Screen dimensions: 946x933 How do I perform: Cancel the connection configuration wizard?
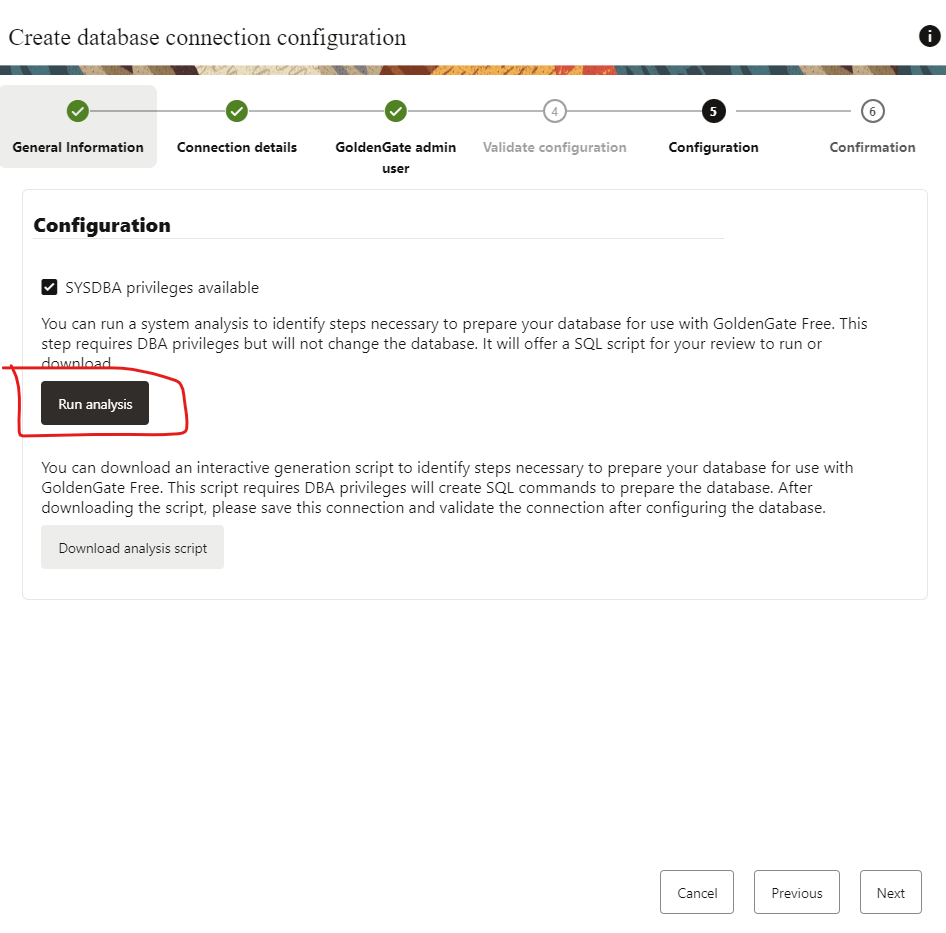pyautogui.click(x=697, y=893)
